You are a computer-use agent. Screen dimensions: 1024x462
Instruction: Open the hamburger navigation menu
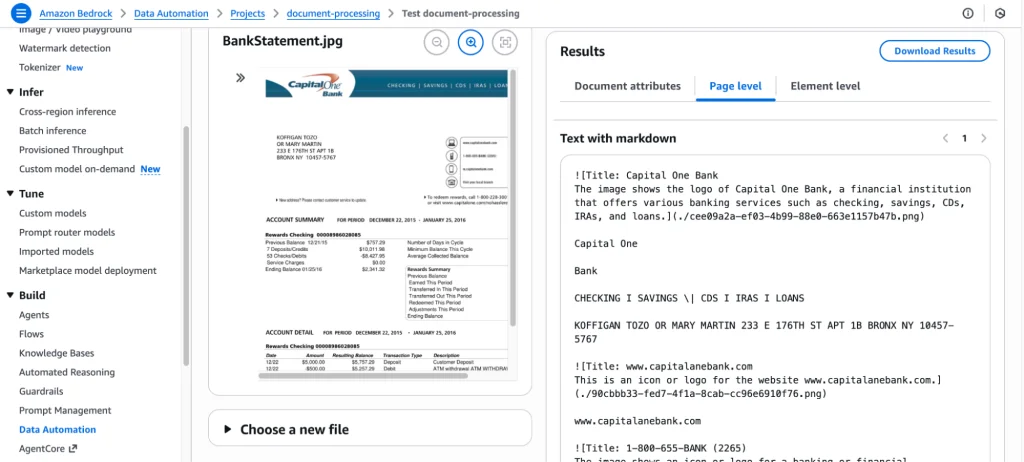[21, 13]
